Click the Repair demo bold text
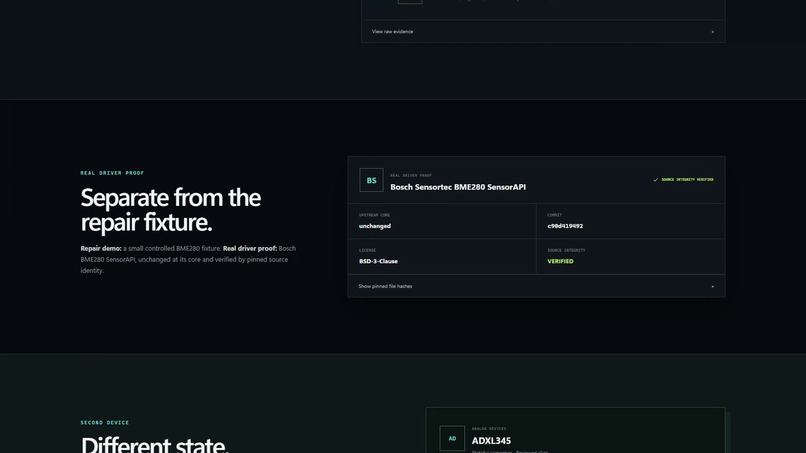 pos(101,248)
